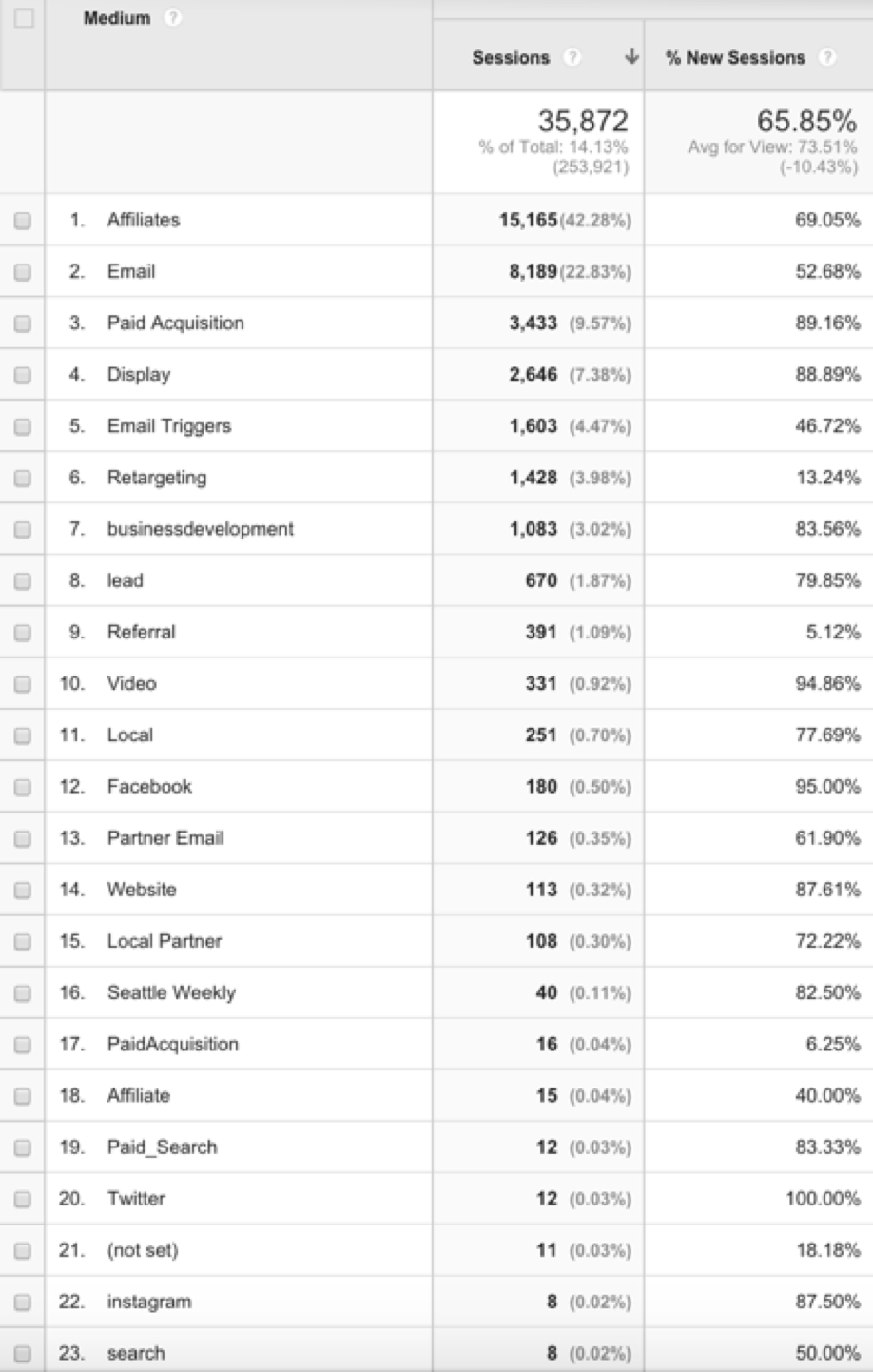Screen dimensions: 873x1372
Task: Click the % New Sessions help icon
Action: [827, 57]
